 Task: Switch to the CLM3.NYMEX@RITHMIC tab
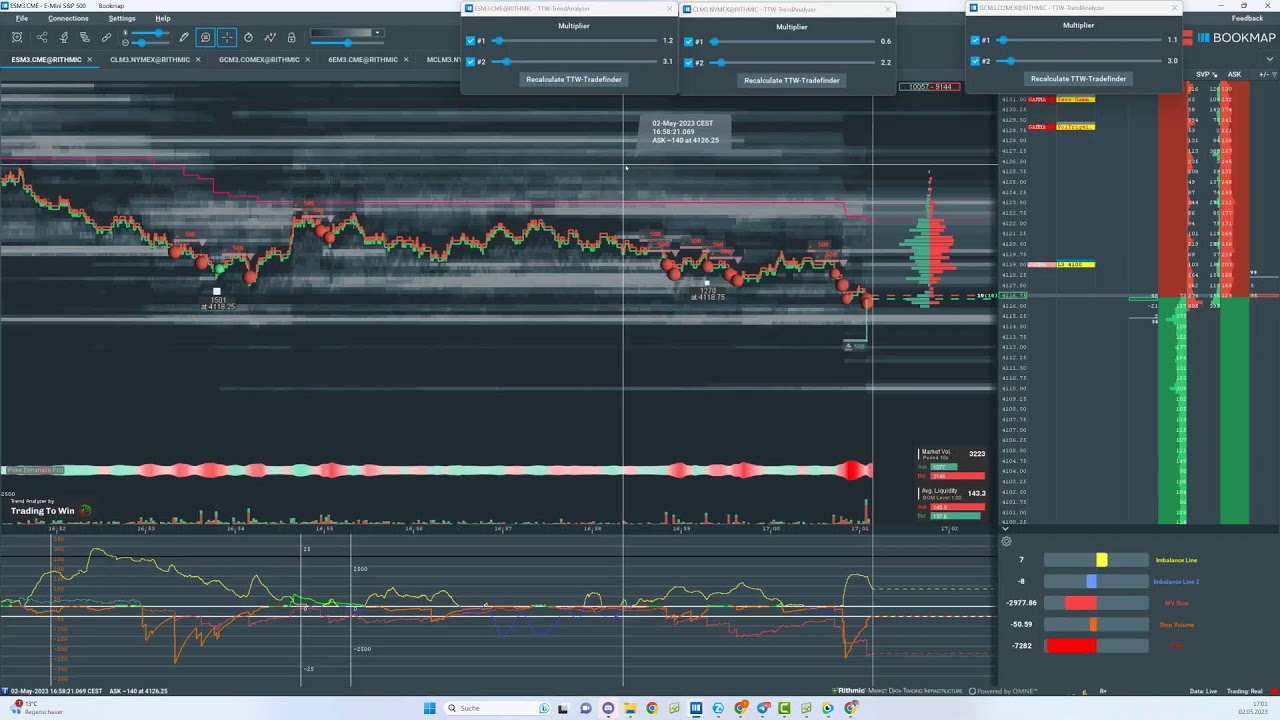[150, 59]
